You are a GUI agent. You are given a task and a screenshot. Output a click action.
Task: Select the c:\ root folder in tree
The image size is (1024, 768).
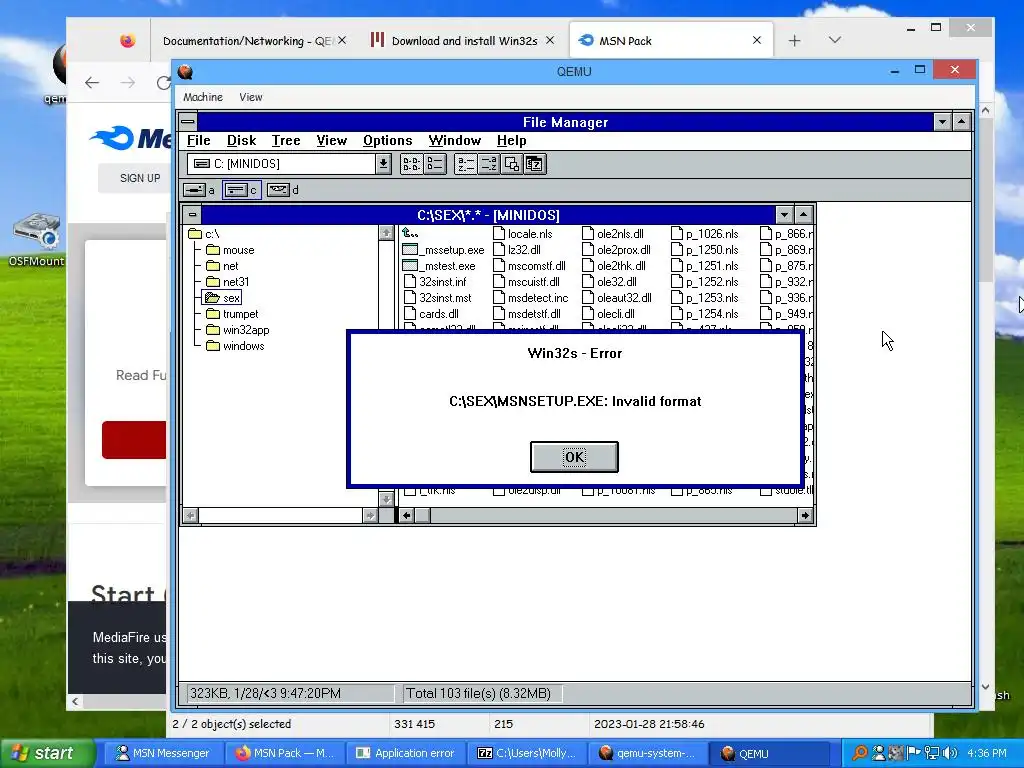click(x=204, y=234)
